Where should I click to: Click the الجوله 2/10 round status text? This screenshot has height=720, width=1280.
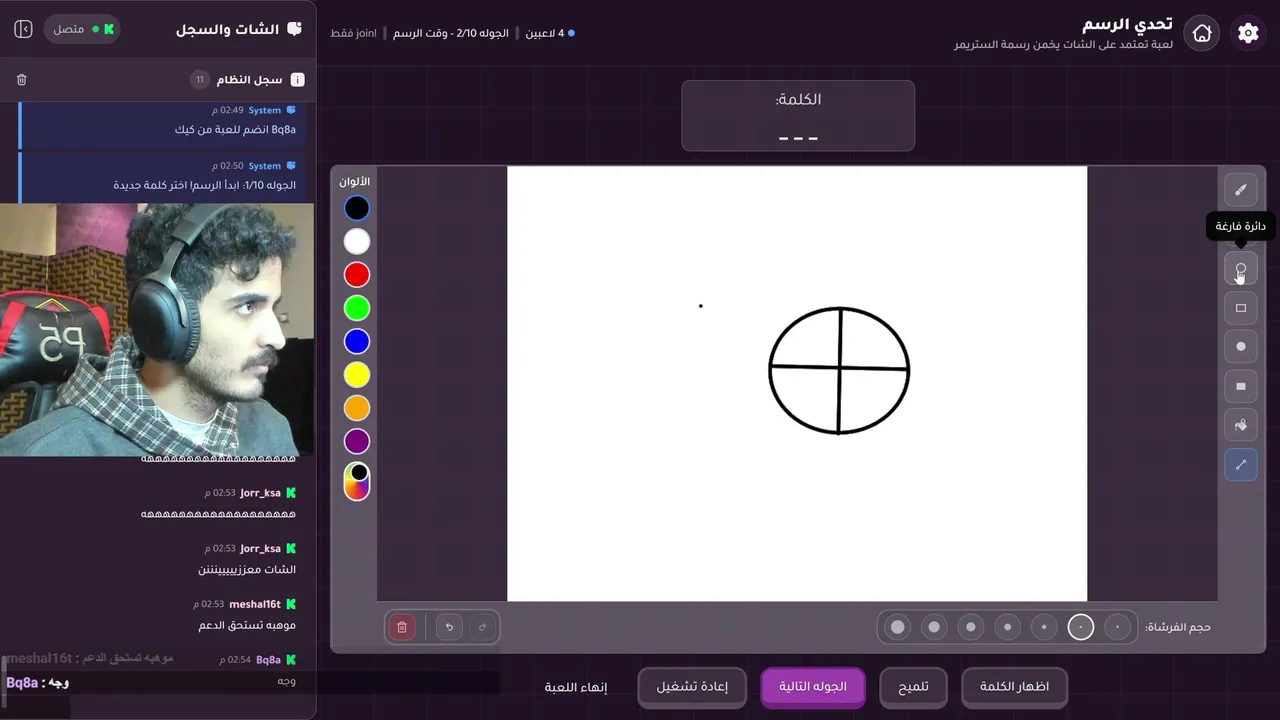click(451, 33)
